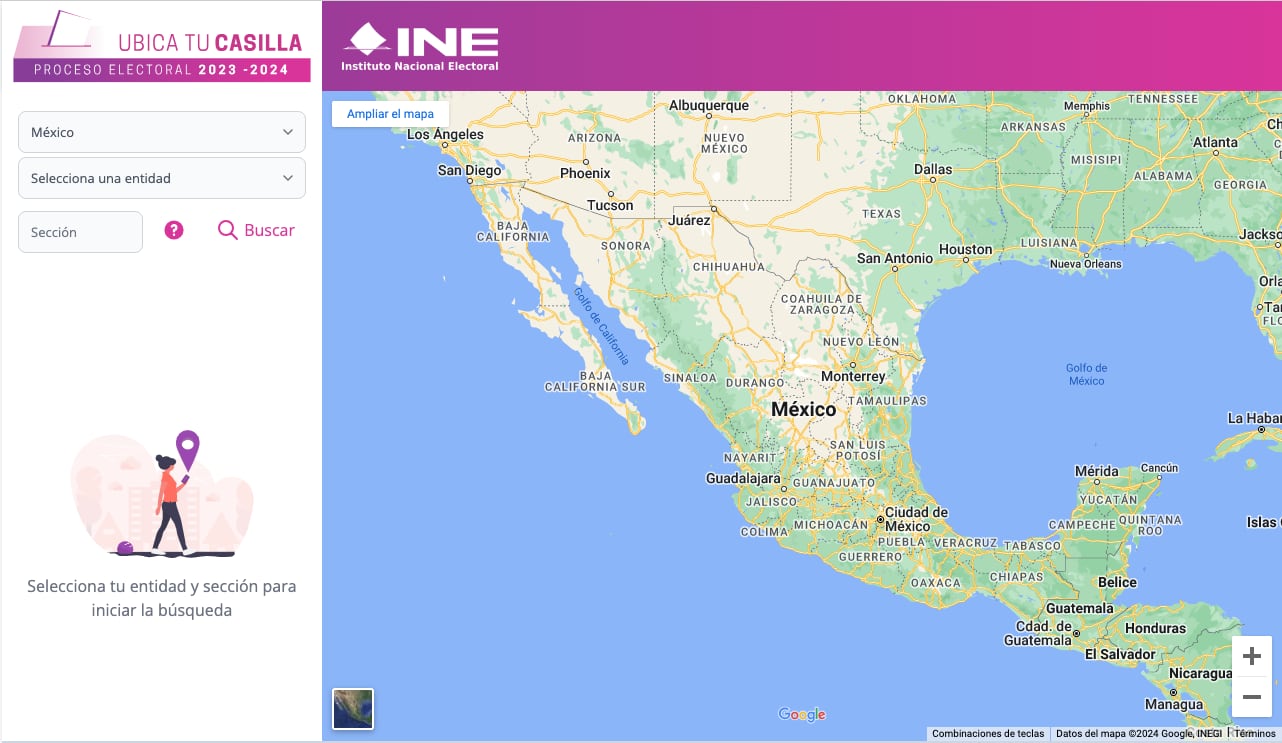Screen dimensions: 1282x743
Task: Click Guadalajara city label on map
Action: point(743,479)
